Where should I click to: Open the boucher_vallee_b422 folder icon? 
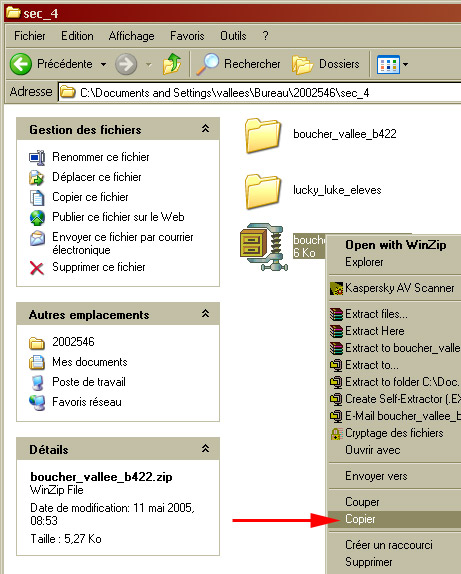tap(263, 135)
